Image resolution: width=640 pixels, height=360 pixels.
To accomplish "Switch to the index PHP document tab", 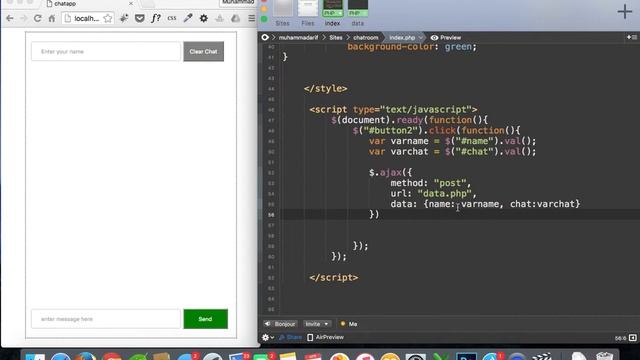I will [x=333, y=12].
